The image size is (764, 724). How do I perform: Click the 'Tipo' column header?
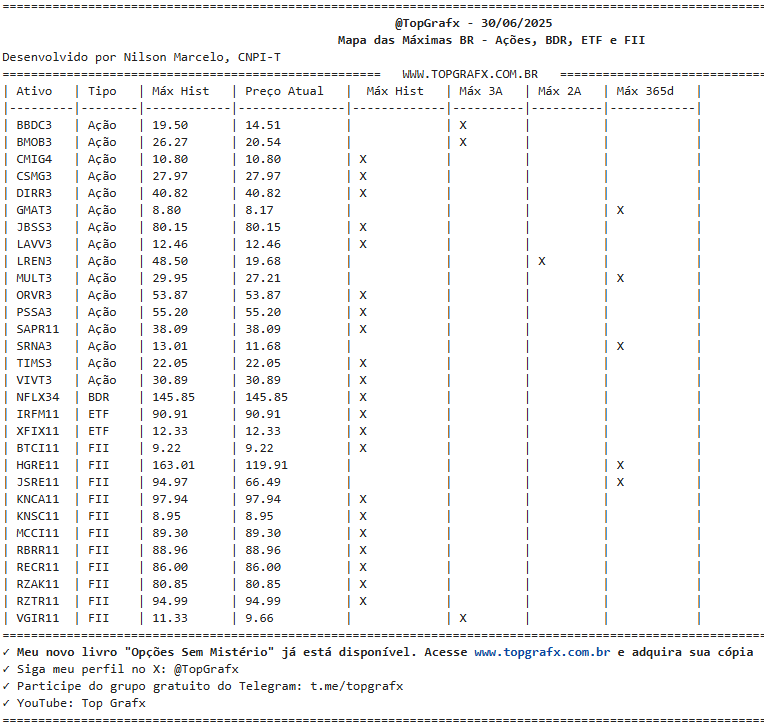102,92
